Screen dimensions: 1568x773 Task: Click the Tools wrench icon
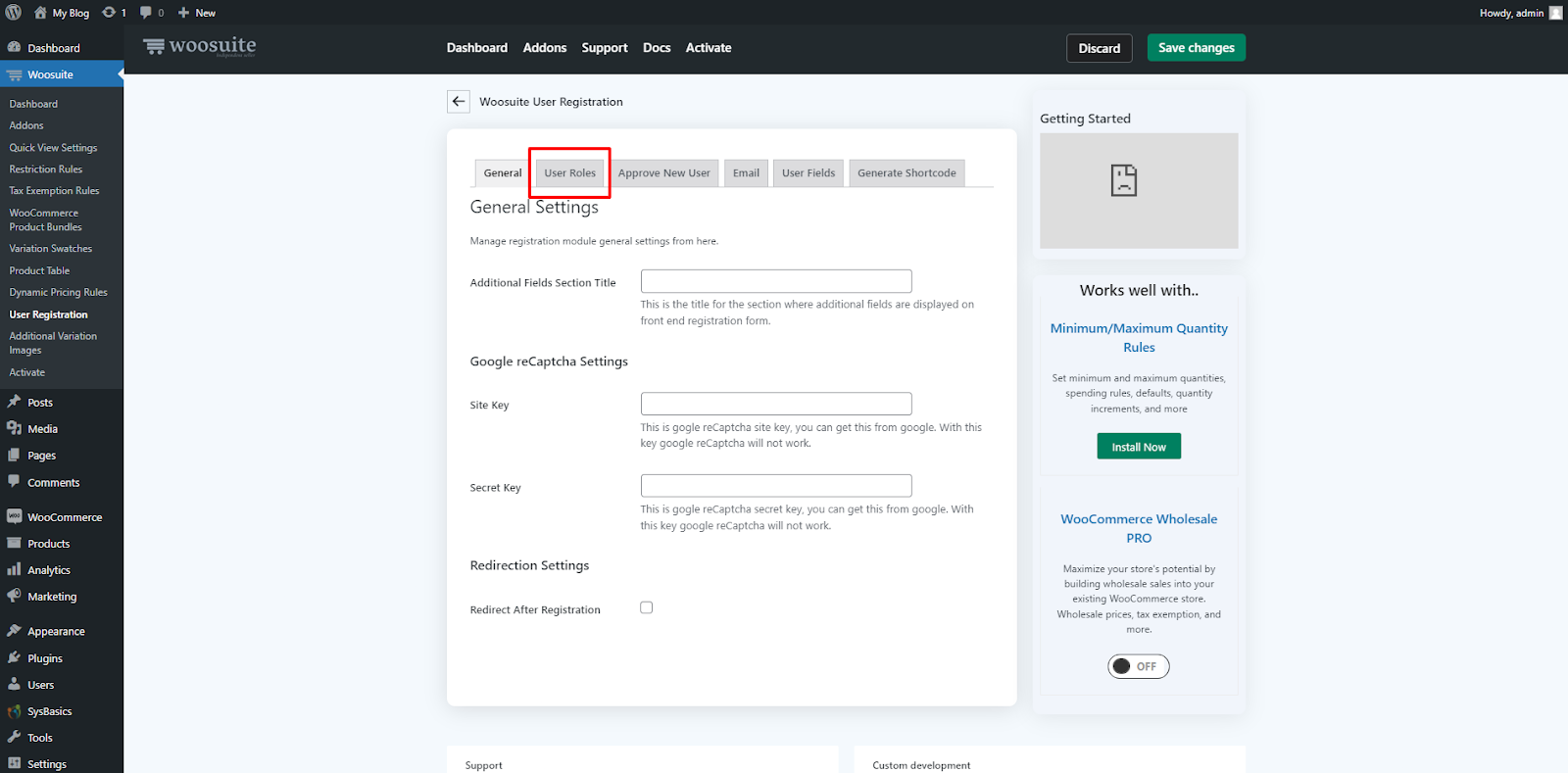point(14,737)
